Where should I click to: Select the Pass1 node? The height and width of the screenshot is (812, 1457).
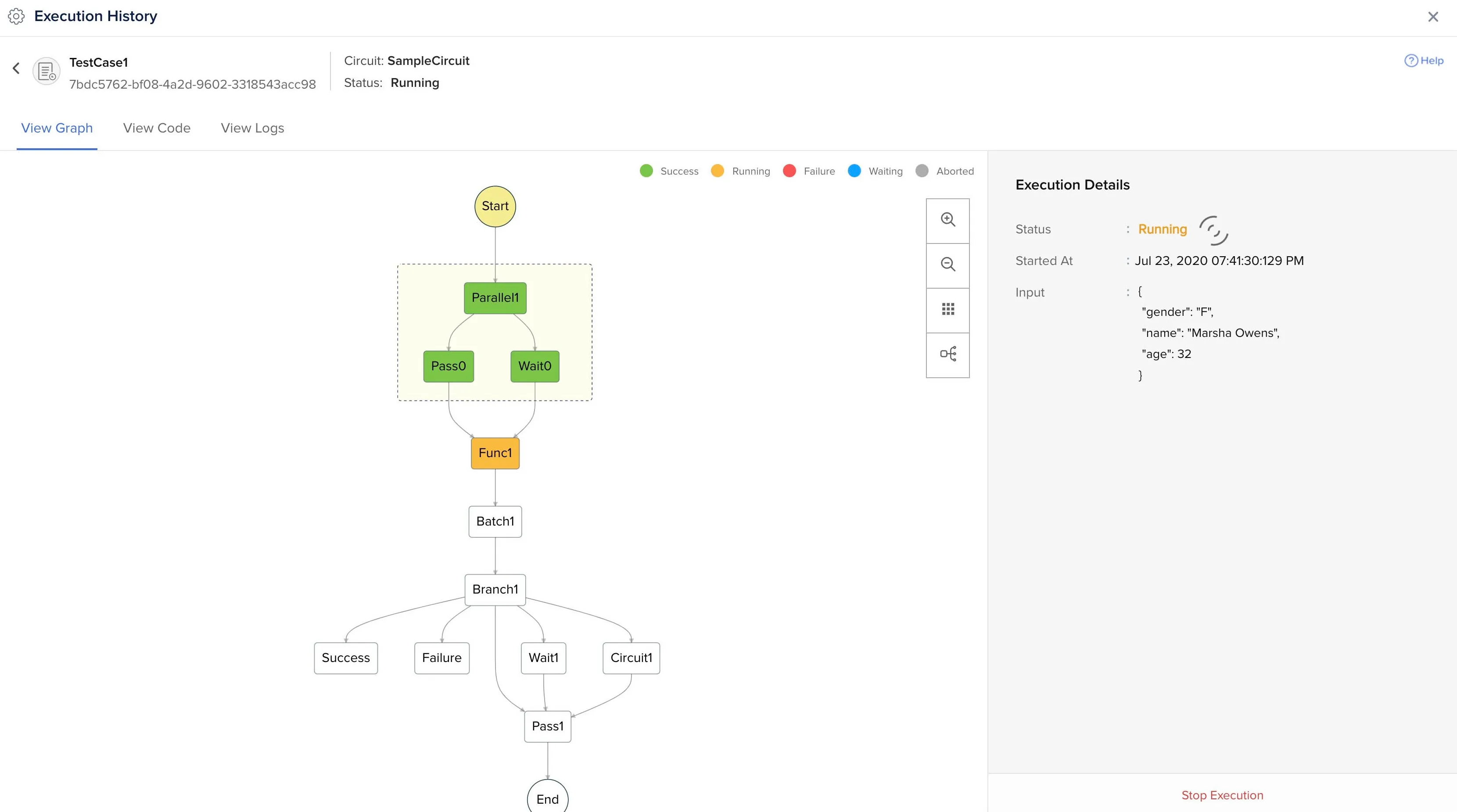pyautogui.click(x=548, y=726)
